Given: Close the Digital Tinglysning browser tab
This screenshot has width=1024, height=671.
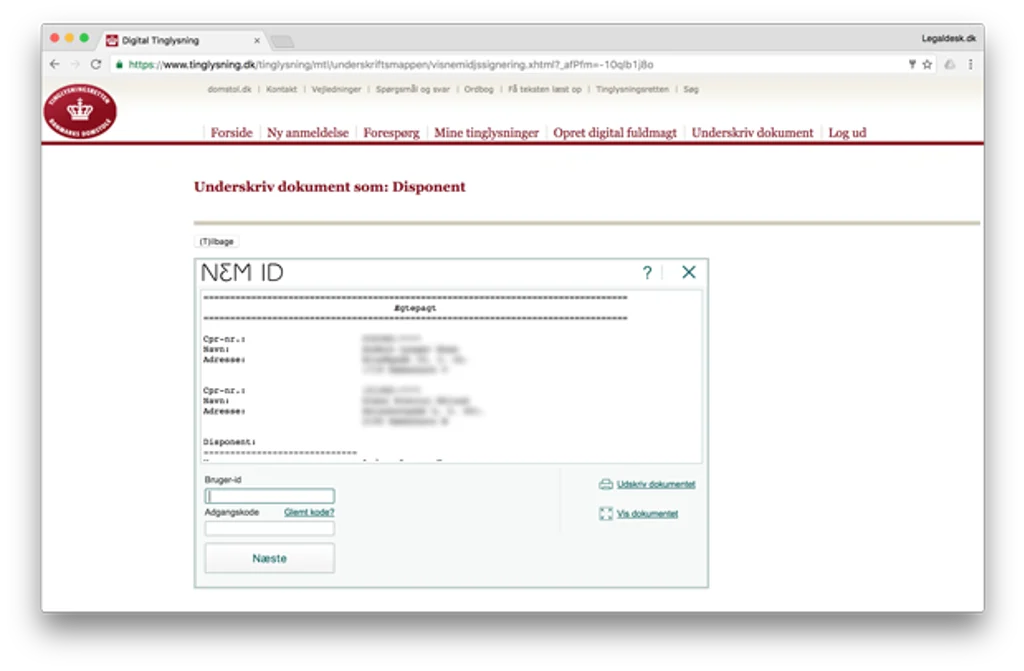Looking at the screenshot, I should (x=257, y=41).
